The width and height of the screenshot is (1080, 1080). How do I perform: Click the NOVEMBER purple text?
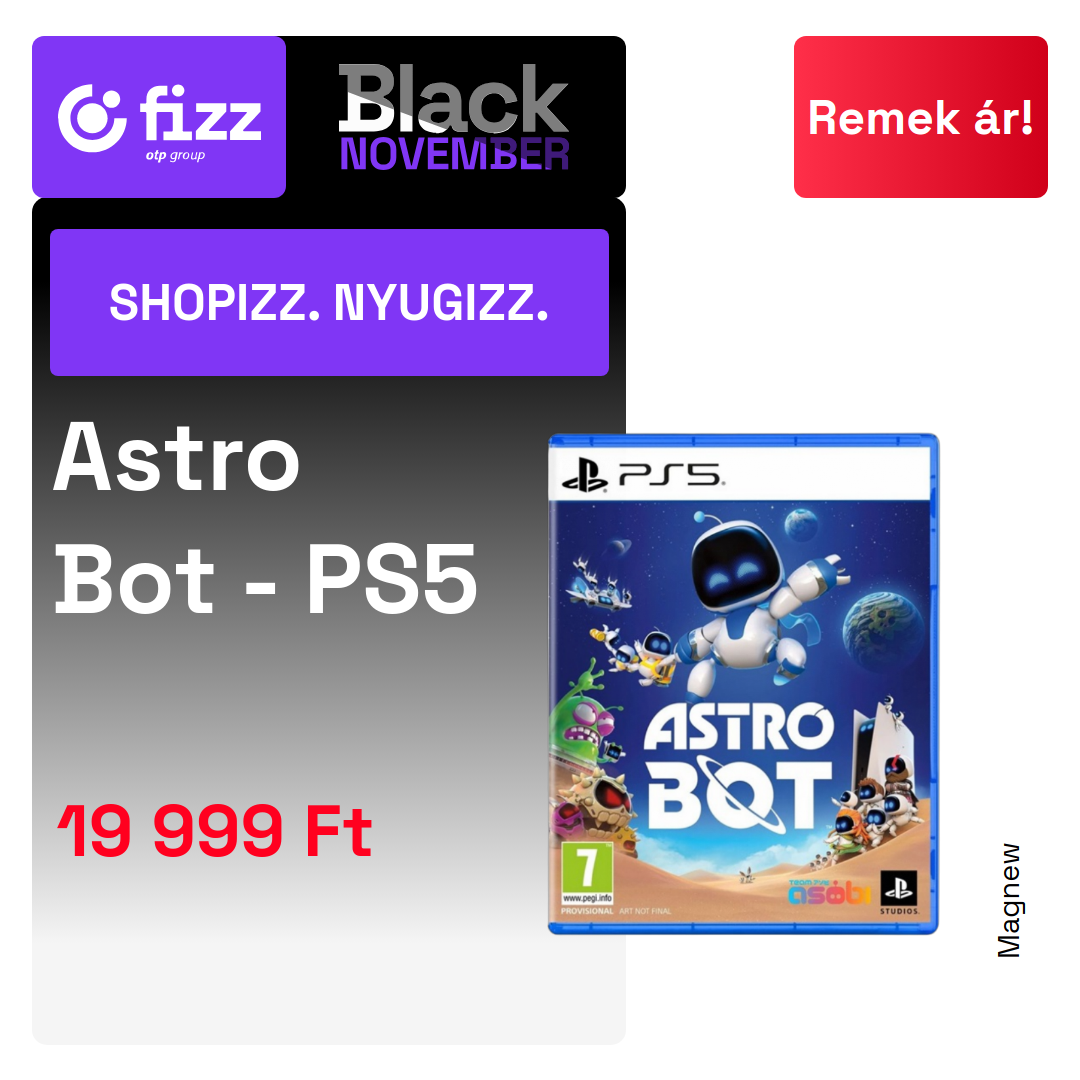[455, 154]
